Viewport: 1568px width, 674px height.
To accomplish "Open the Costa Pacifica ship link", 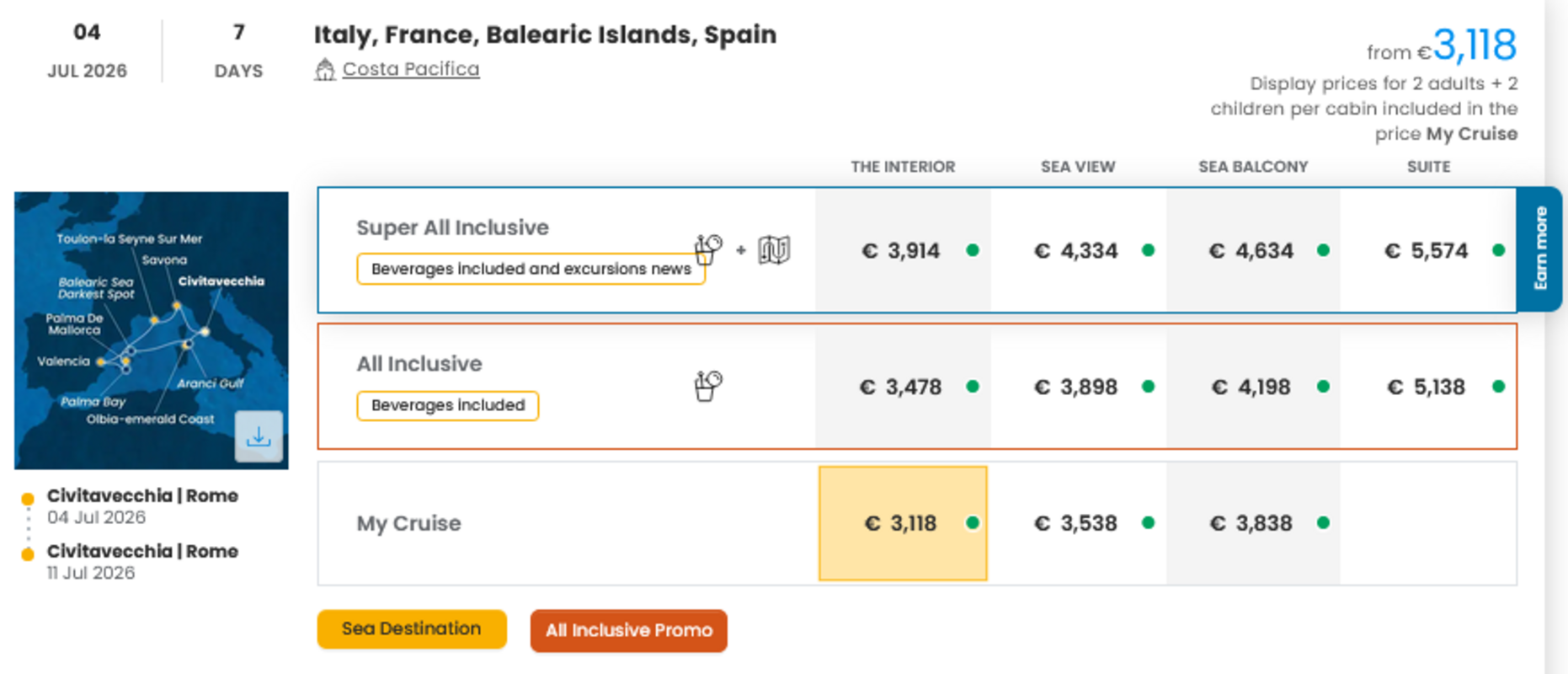I will (411, 69).
